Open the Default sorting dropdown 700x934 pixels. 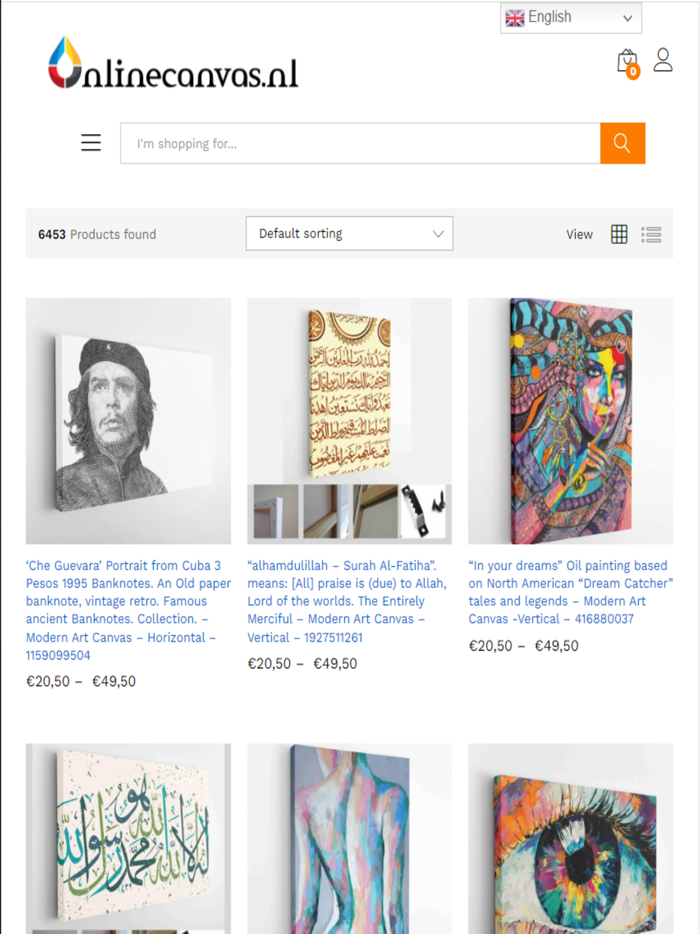pyautogui.click(x=349, y=233)
